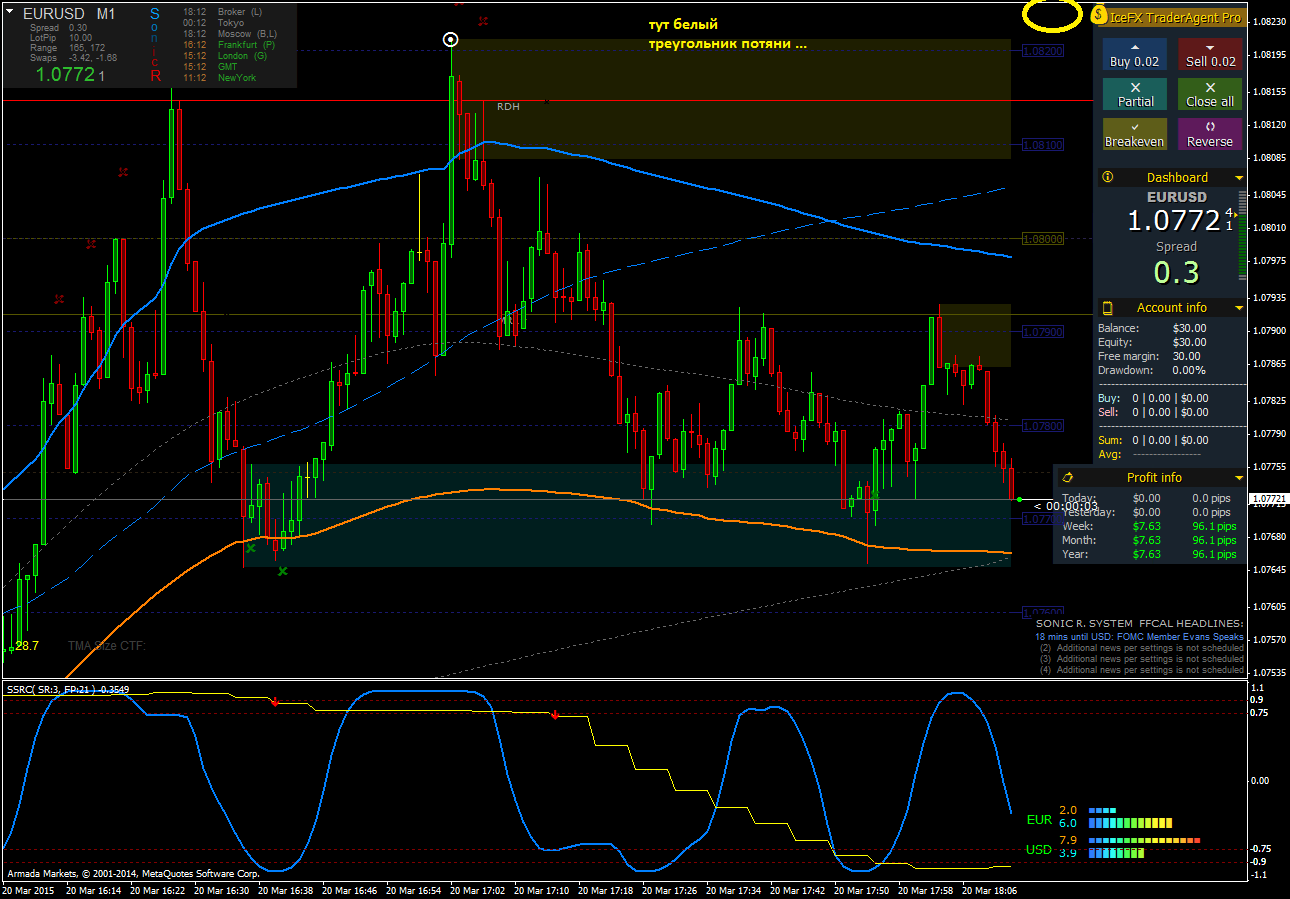Collapse the Dashboard section arrow
This screenshot has width=1290, height=899.
pos(1239,178)
